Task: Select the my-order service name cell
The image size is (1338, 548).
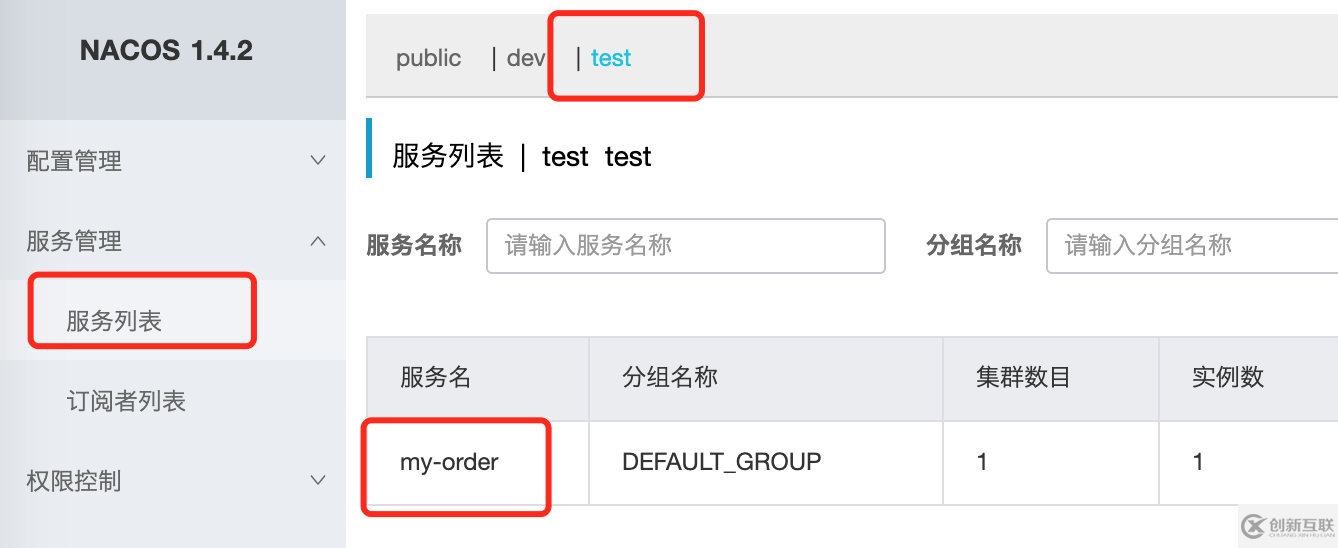Action: click(x=449, y=462)
